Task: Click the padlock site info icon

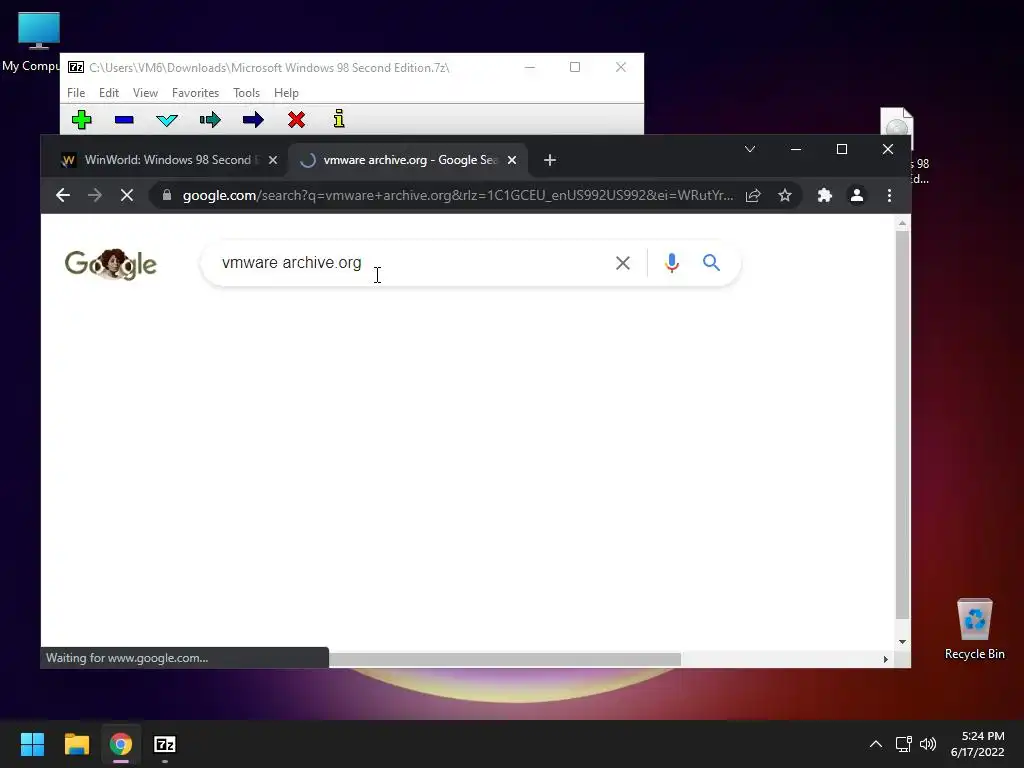Action: (x=167, y=195)
